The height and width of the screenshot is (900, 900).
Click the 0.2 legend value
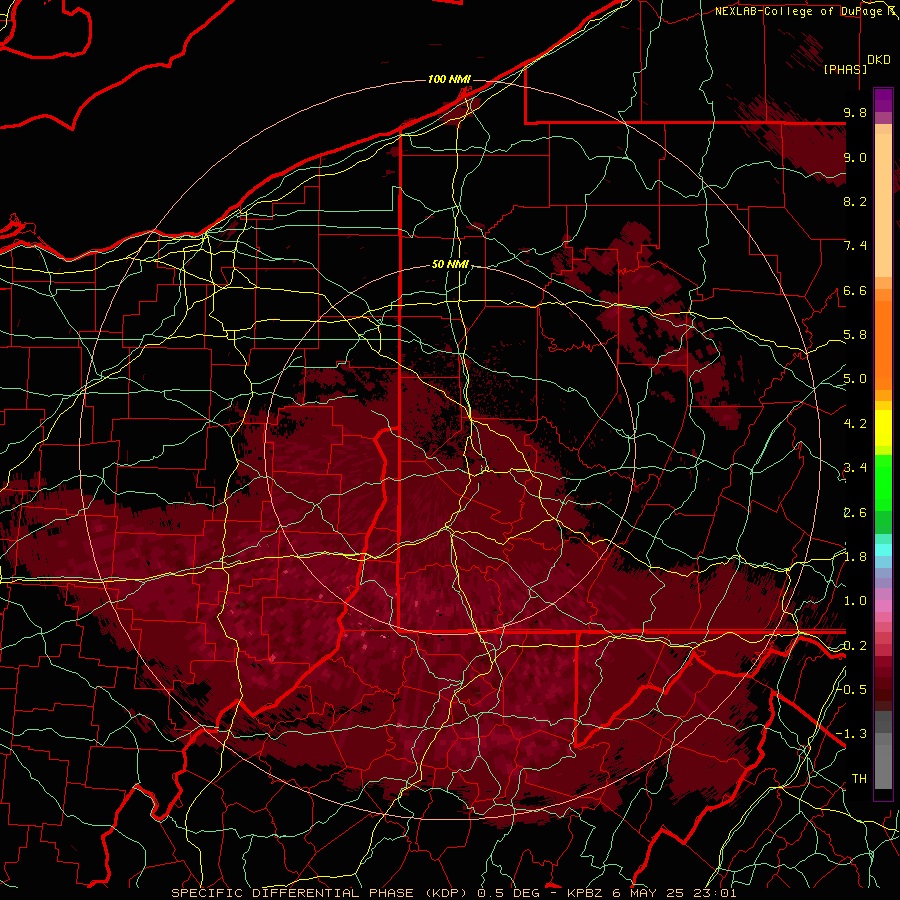point(855,646)
